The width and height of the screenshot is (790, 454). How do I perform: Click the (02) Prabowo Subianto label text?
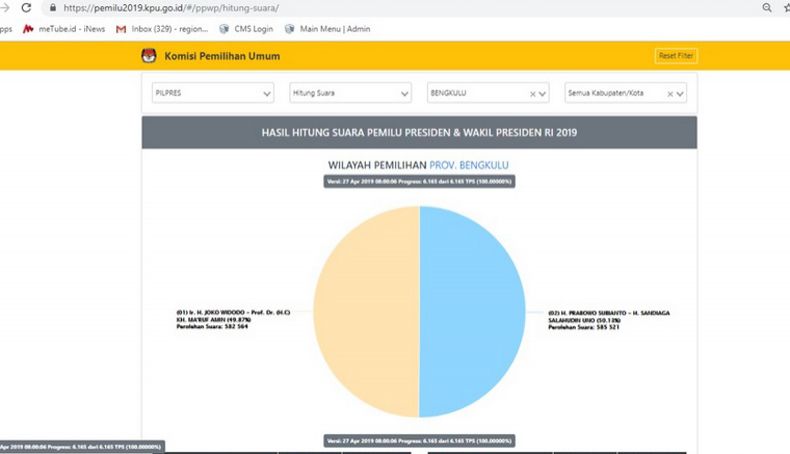coord(609,320)
